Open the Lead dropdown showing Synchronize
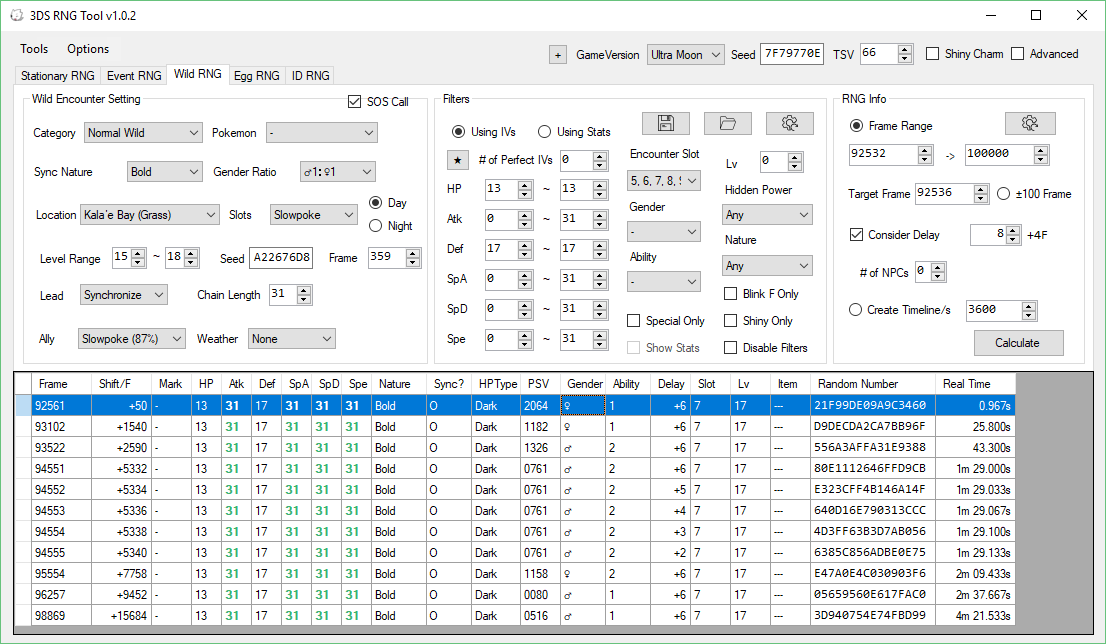Screen dimensions: 1106x644 [123, 295]
